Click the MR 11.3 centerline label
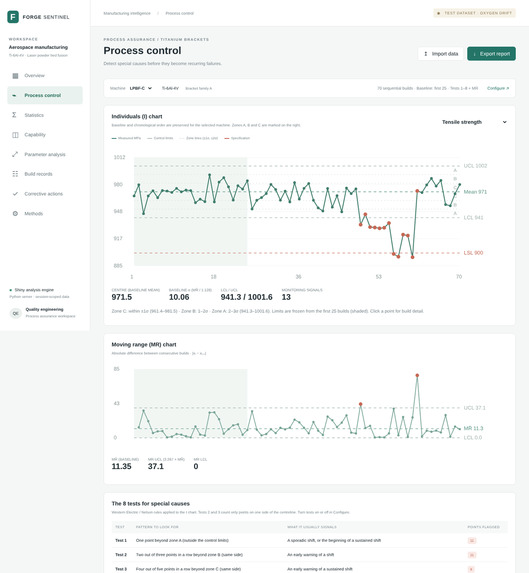This screenshot has height=573, width=529. point(473,428)
